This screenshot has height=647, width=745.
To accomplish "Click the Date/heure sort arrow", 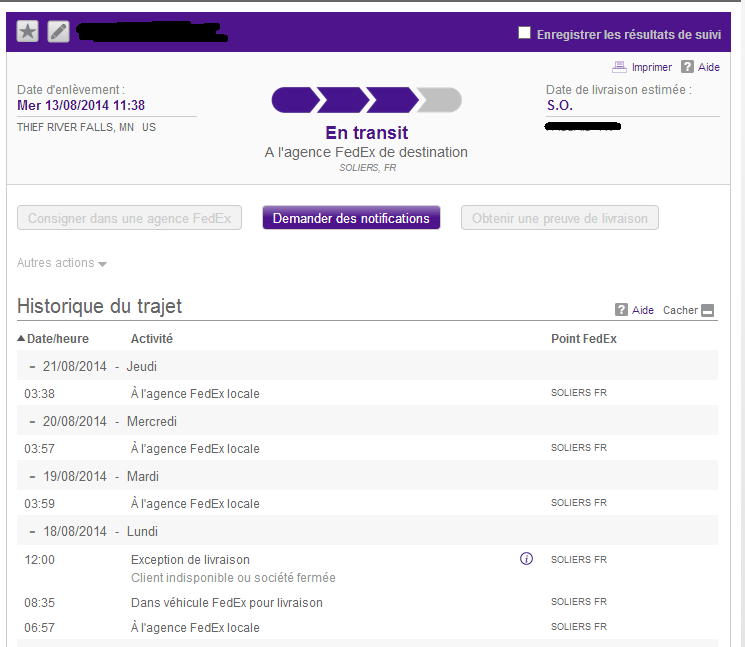I will (x=21, y=338).
